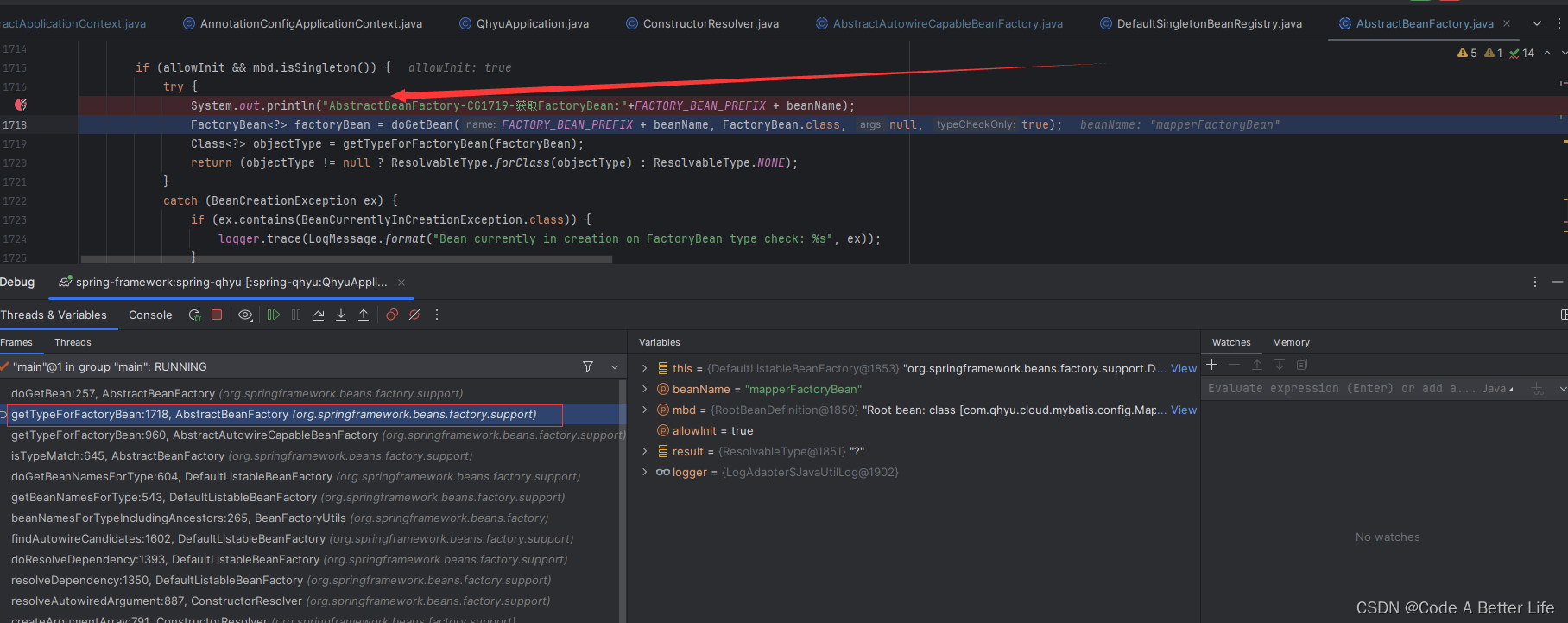
Task: Filter frames with the funnel icon
Action: pyautogui.click(x=588, y=367)
